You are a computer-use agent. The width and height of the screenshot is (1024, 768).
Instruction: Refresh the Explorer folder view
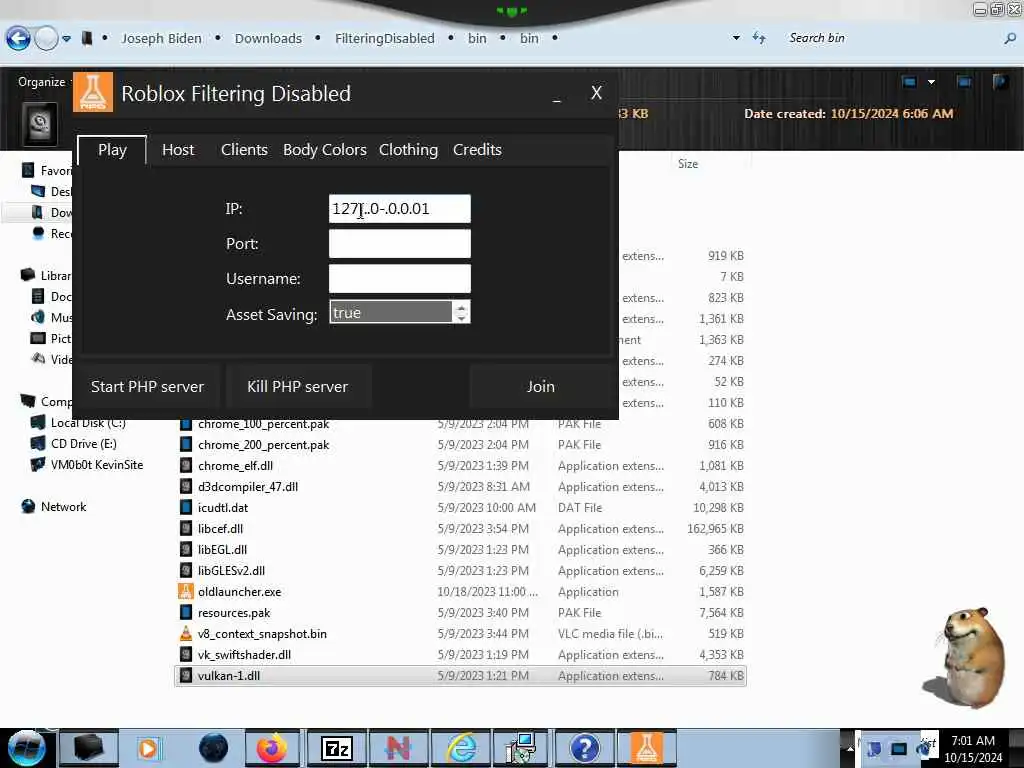click(759, 38)
